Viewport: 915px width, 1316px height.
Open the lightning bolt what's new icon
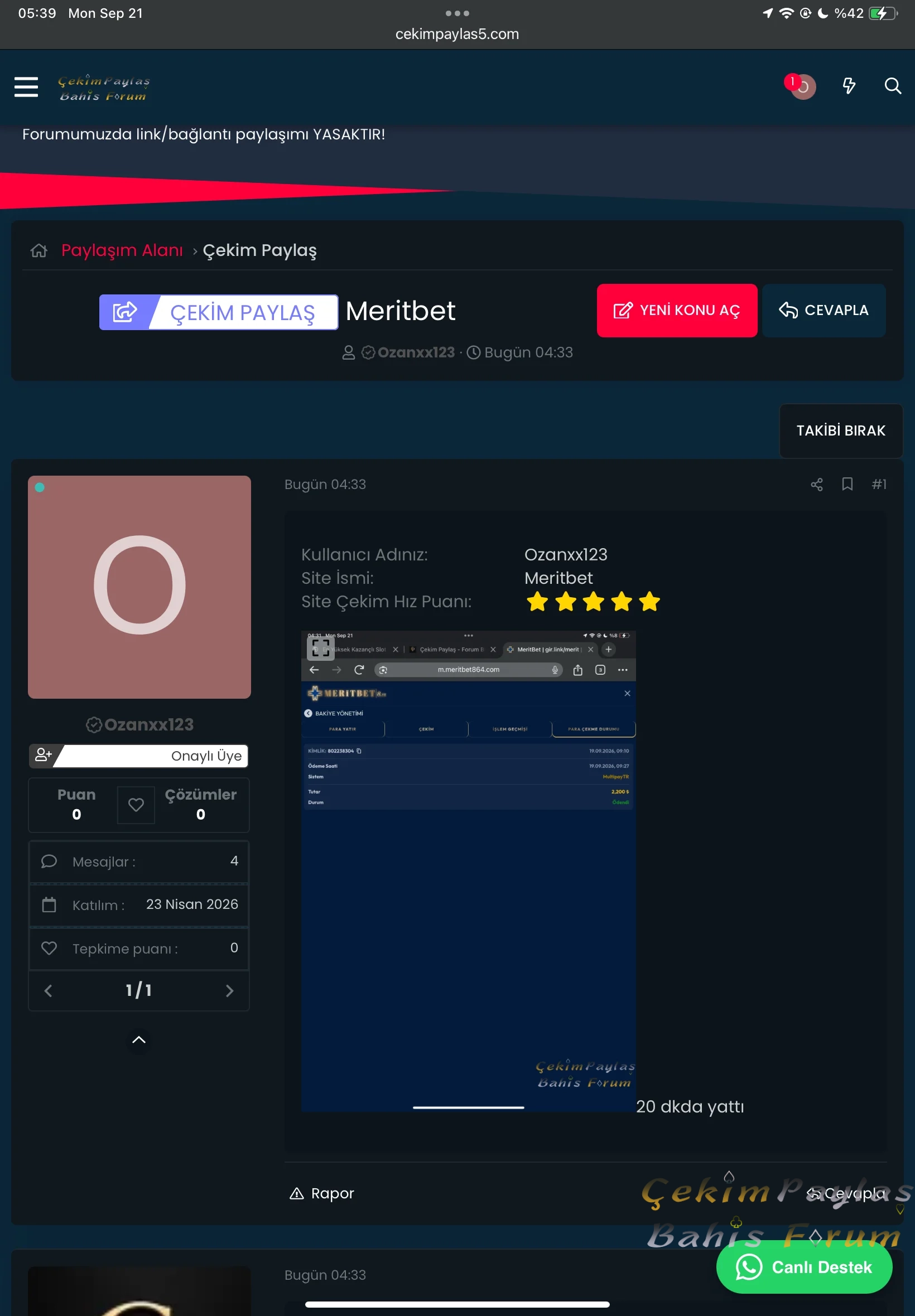[849, 86]
